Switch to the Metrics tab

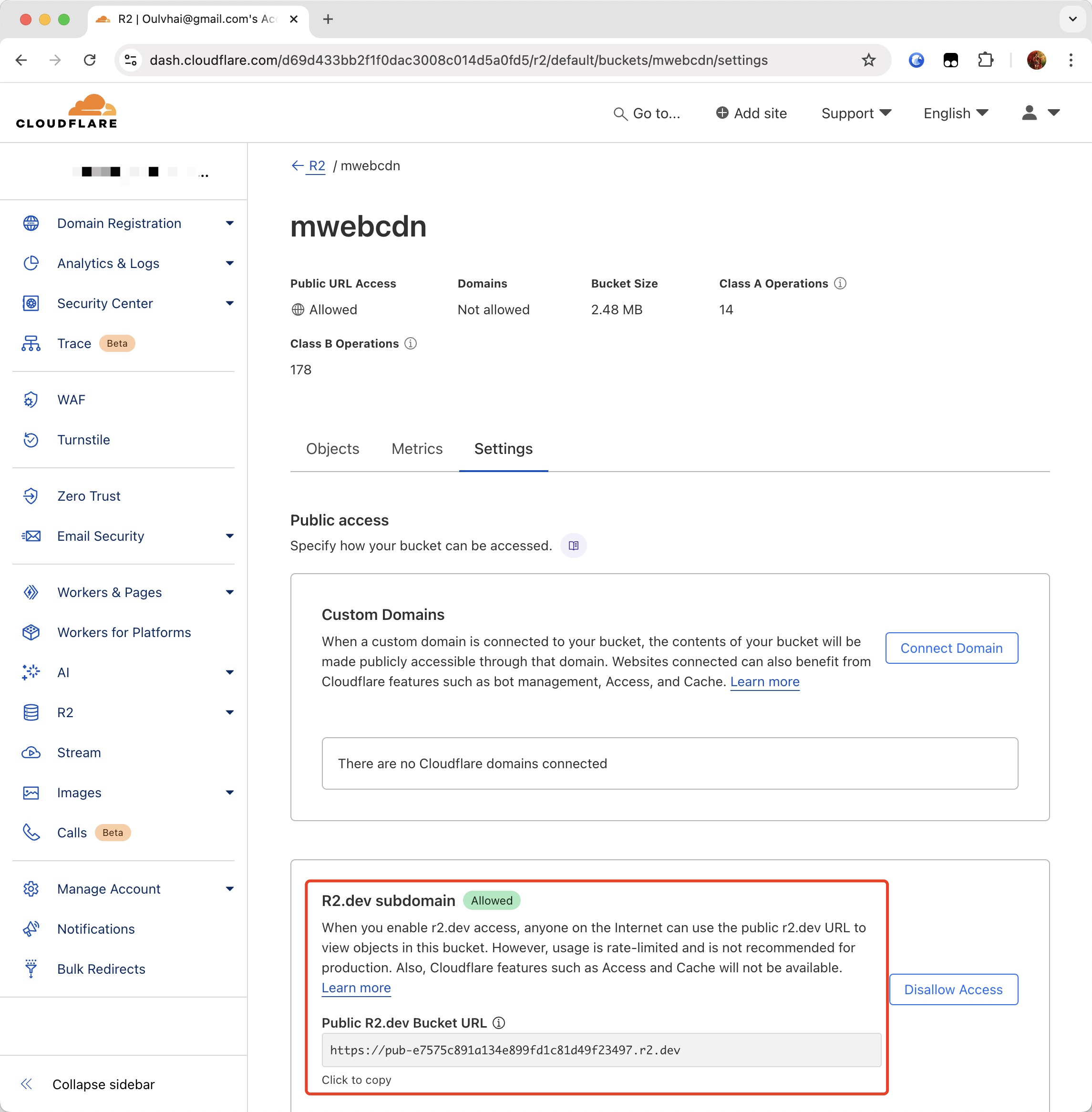[x=417, y=448]
